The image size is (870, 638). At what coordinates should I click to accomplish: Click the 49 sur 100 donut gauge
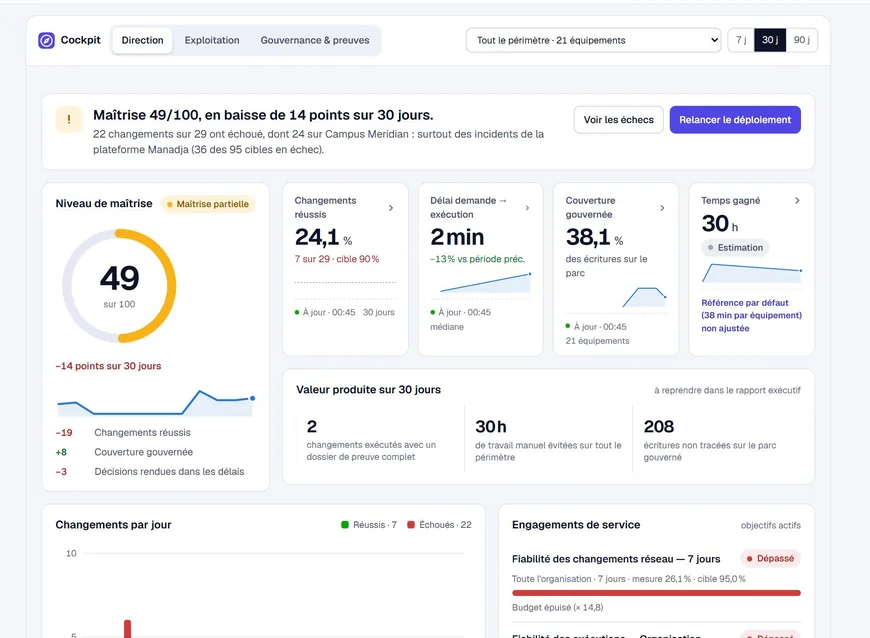[119, 286]
